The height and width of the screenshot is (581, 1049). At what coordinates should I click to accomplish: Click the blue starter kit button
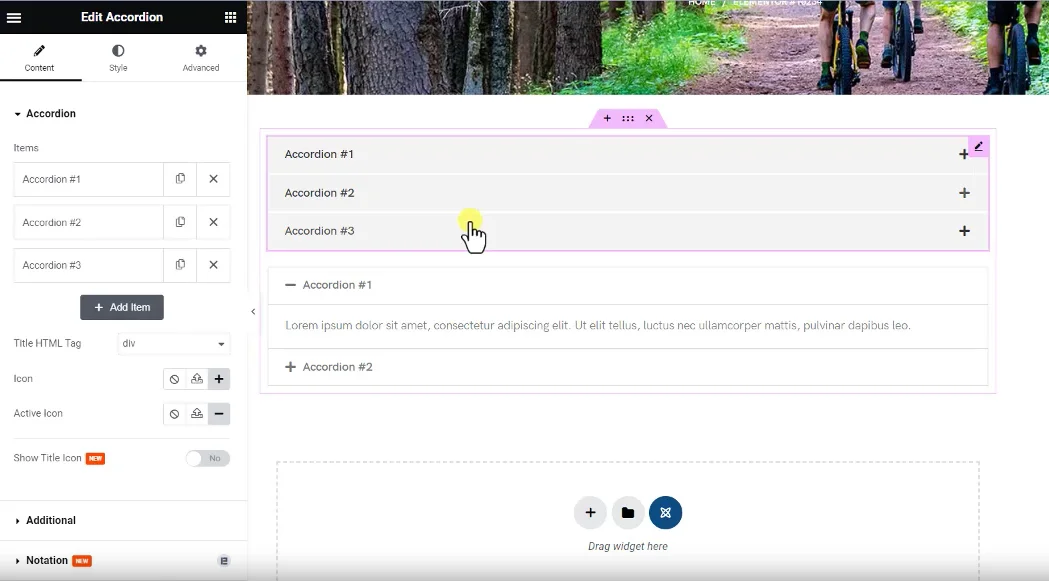pyautogui.click(x=665, y=513)
